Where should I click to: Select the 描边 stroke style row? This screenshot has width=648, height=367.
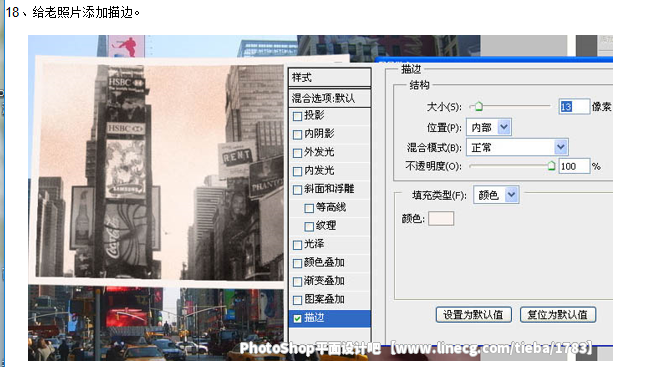coord(329,318)
